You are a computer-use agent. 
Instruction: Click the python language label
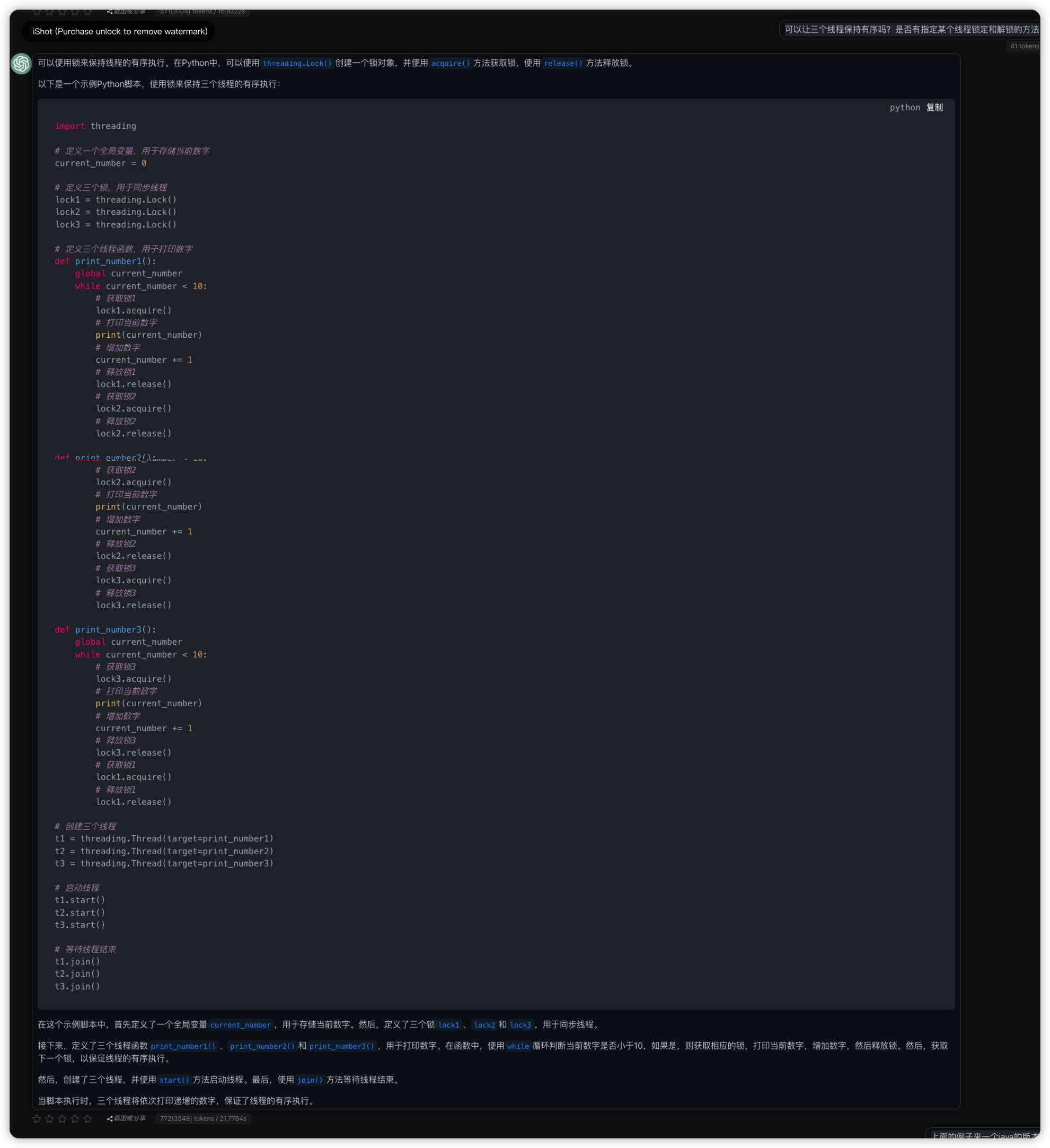[904, 108]
